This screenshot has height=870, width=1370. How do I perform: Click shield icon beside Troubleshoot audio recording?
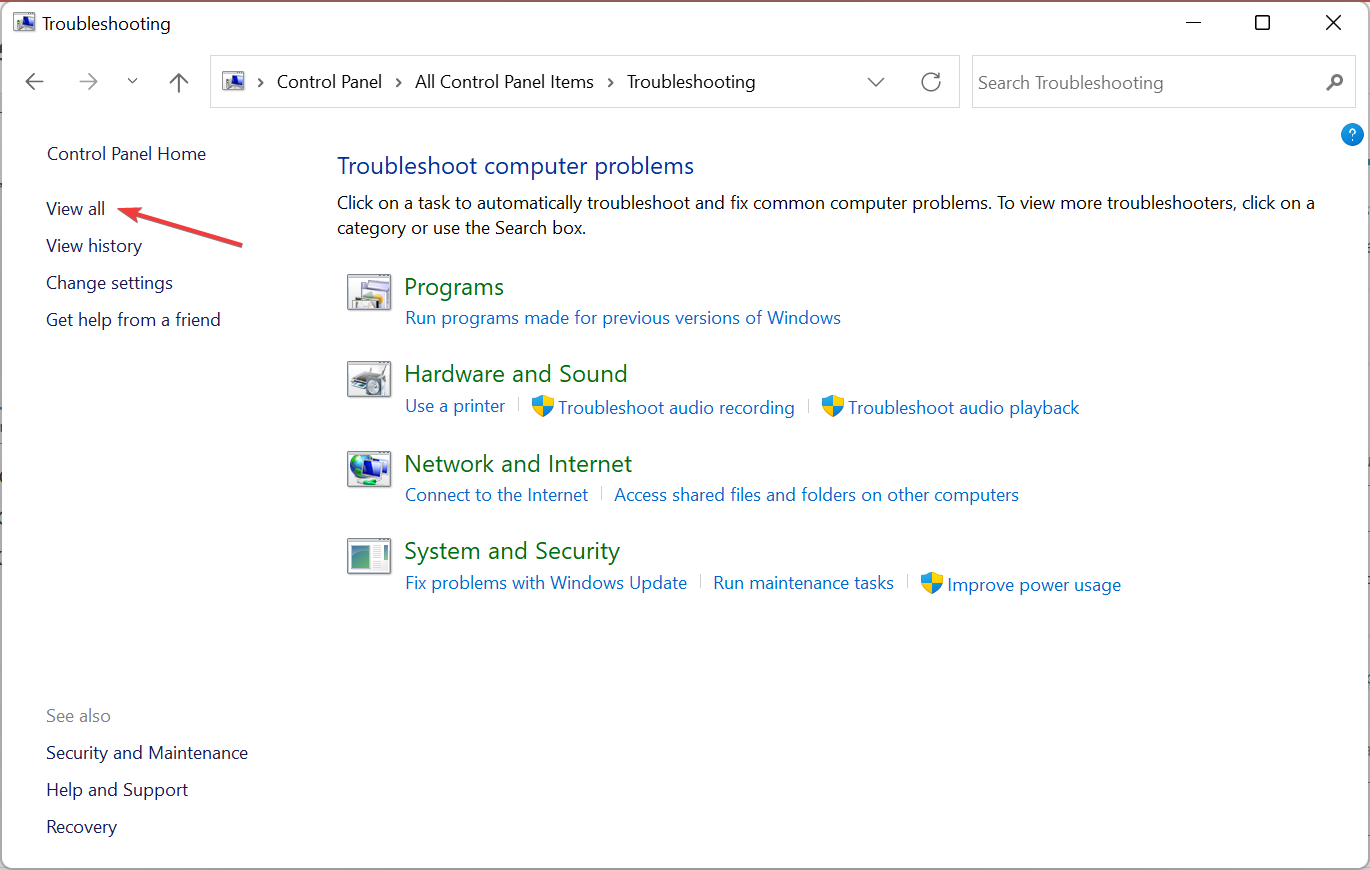coord(543,406)
